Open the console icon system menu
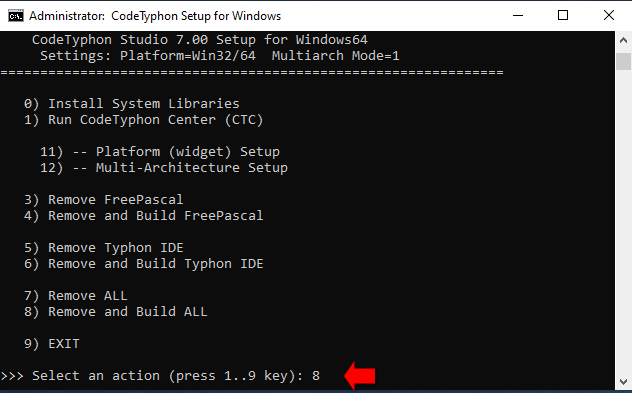Viewport: 632px width, 393px height. [x=16, y=16]
